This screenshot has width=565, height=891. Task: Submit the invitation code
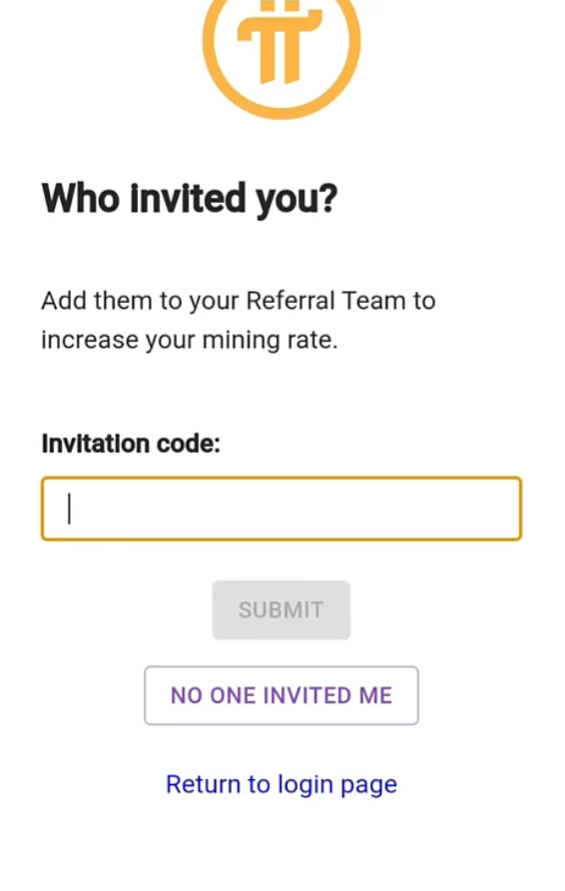(x=281, y=610)
